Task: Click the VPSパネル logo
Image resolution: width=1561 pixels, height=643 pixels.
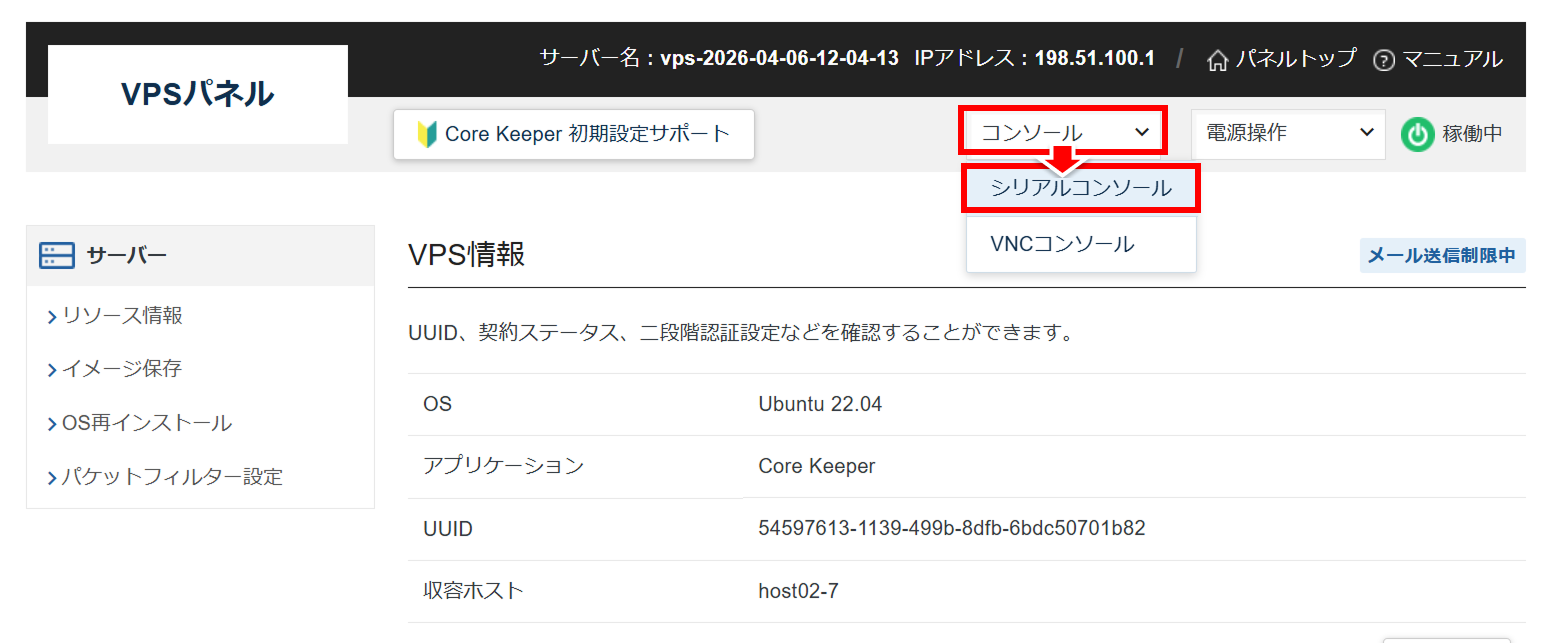Action: [198, 94]
